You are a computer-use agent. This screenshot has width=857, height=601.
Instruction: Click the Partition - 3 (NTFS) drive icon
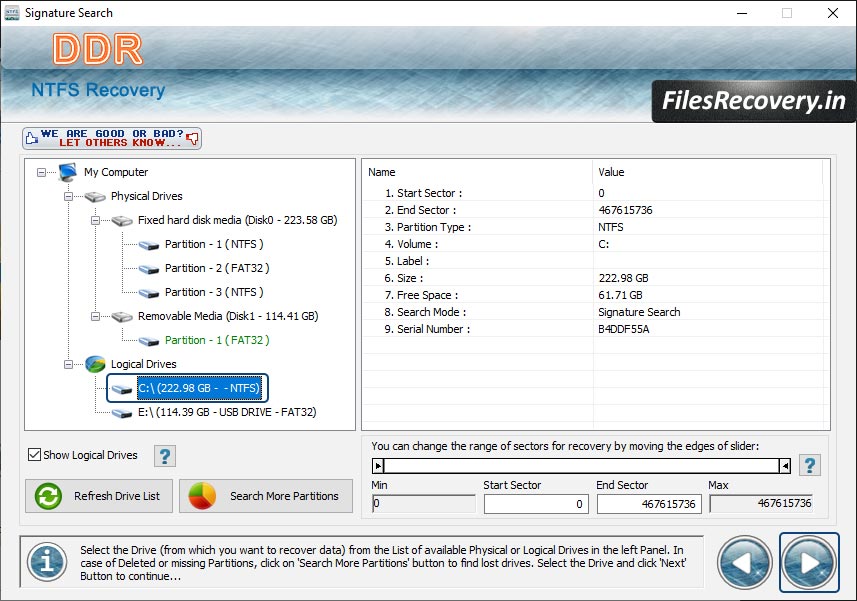[149, 293]
